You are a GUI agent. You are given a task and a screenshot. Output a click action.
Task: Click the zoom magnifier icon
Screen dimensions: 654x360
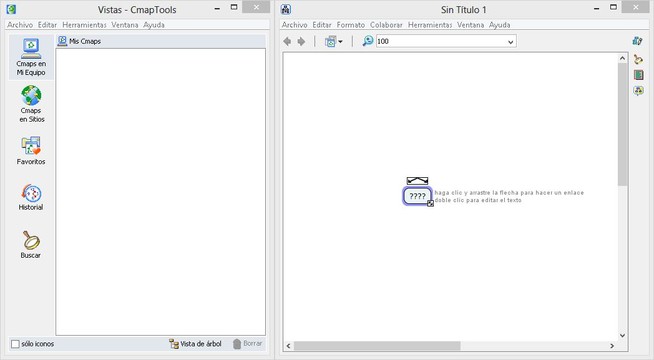click(367, 41)
